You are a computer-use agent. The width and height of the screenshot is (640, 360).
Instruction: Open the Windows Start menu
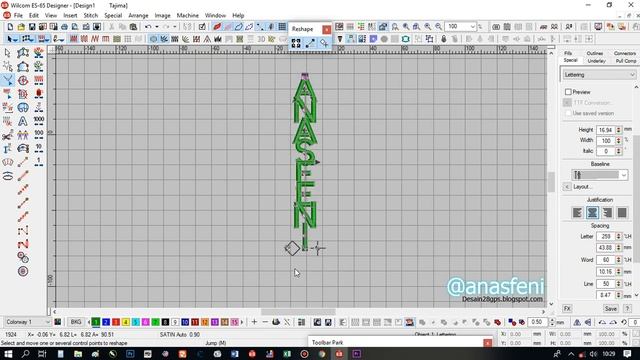pos(8,354)
